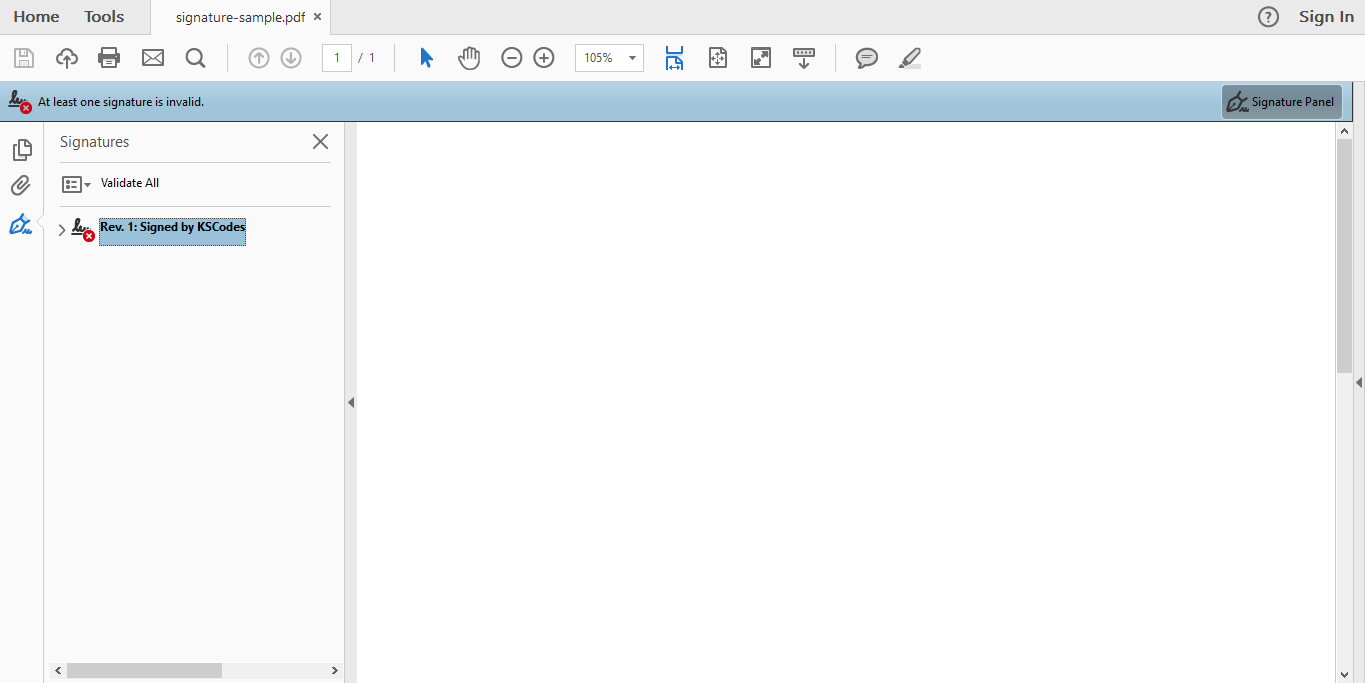Go to the Home tab
1365x683 pixels.
coord(36,16)
